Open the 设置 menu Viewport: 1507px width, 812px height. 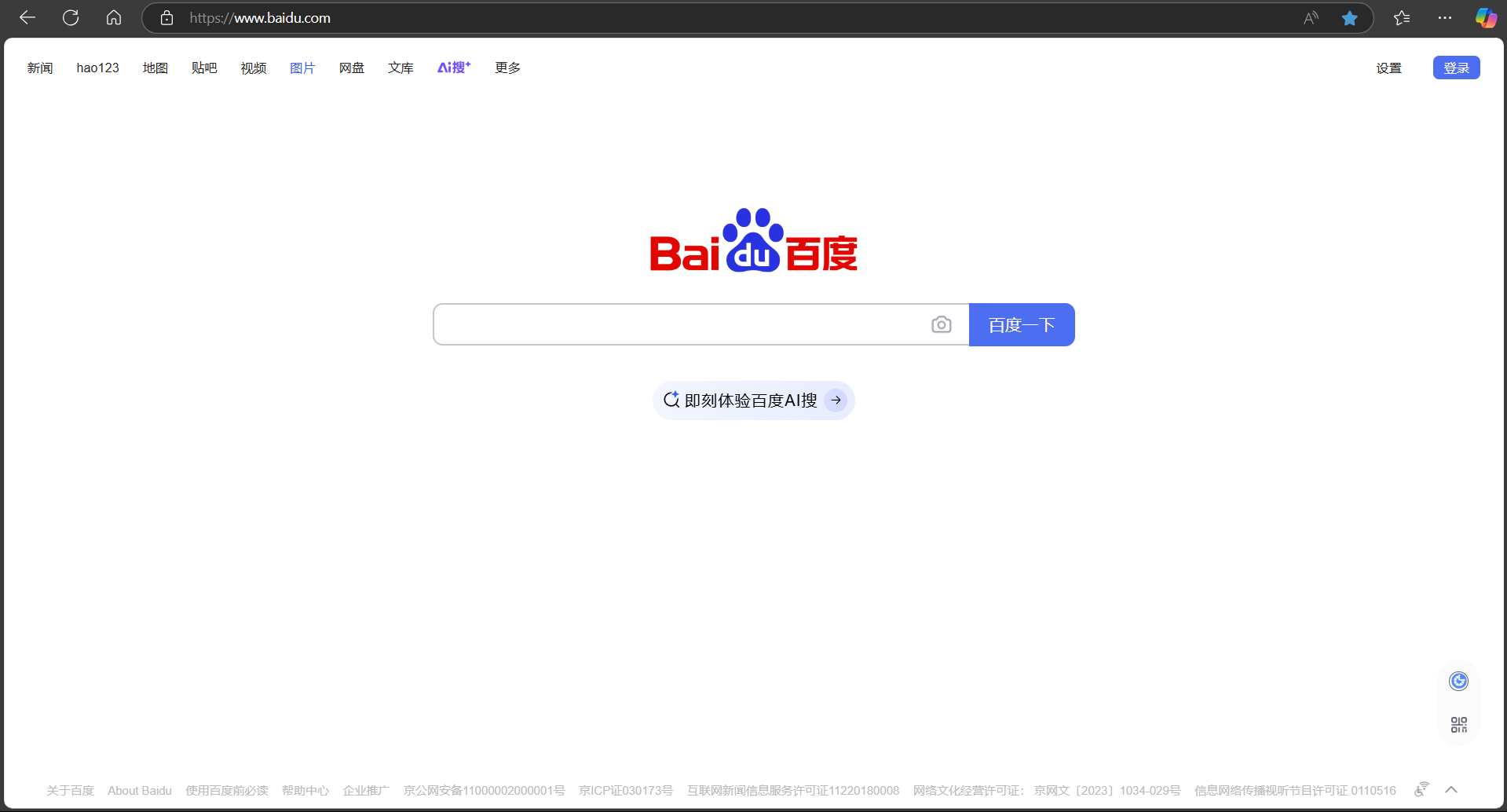pos(1389,68)
